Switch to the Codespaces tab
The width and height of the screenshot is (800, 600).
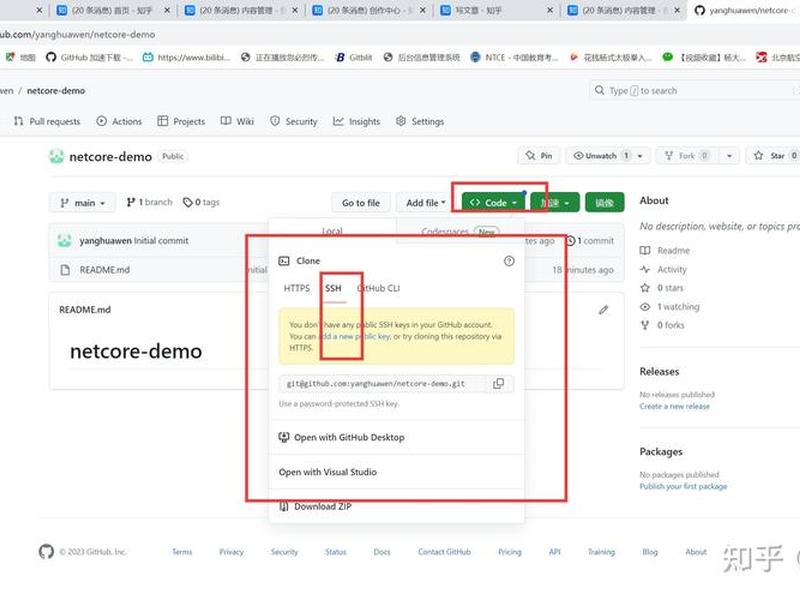(460, 232)
